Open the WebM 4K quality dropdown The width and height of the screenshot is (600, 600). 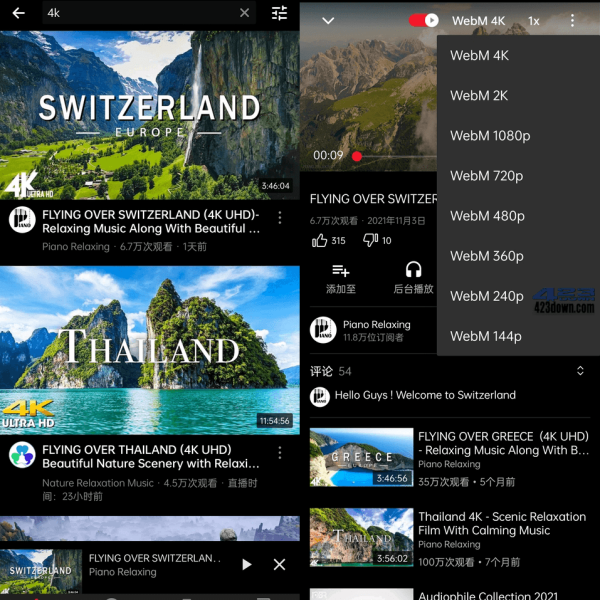(478, 21)
